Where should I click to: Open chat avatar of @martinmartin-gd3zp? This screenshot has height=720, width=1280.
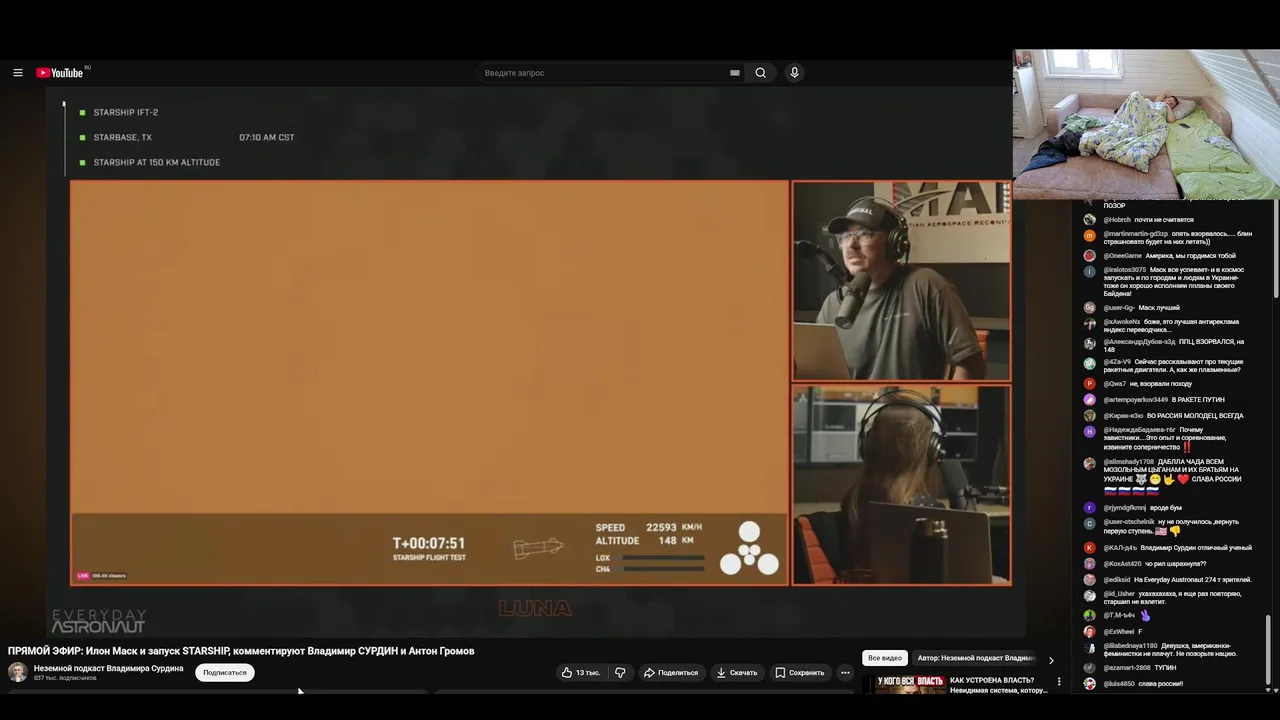click(x=1090, y=236)
